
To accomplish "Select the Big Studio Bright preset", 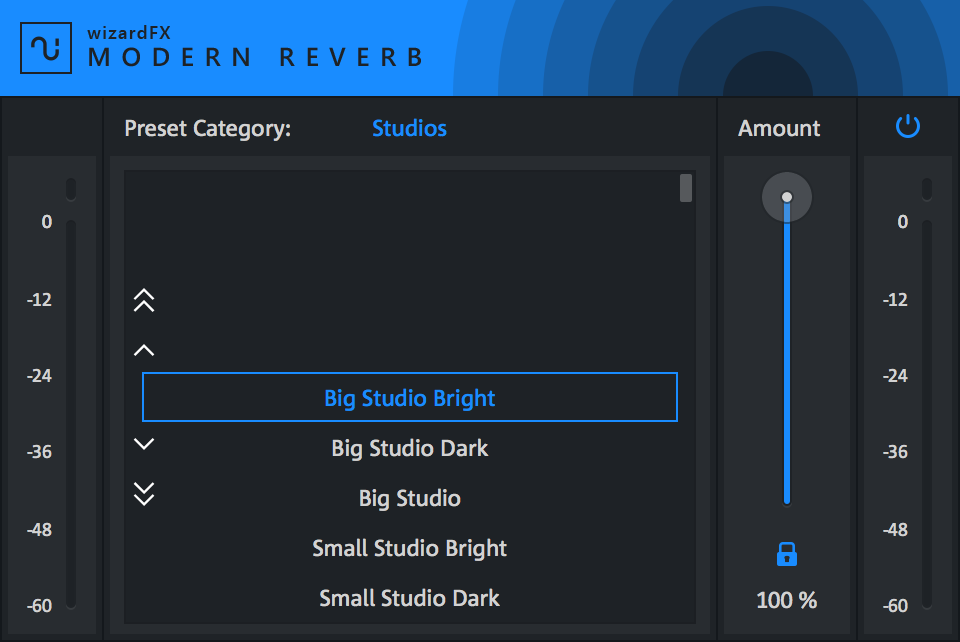I will (410, 398).
